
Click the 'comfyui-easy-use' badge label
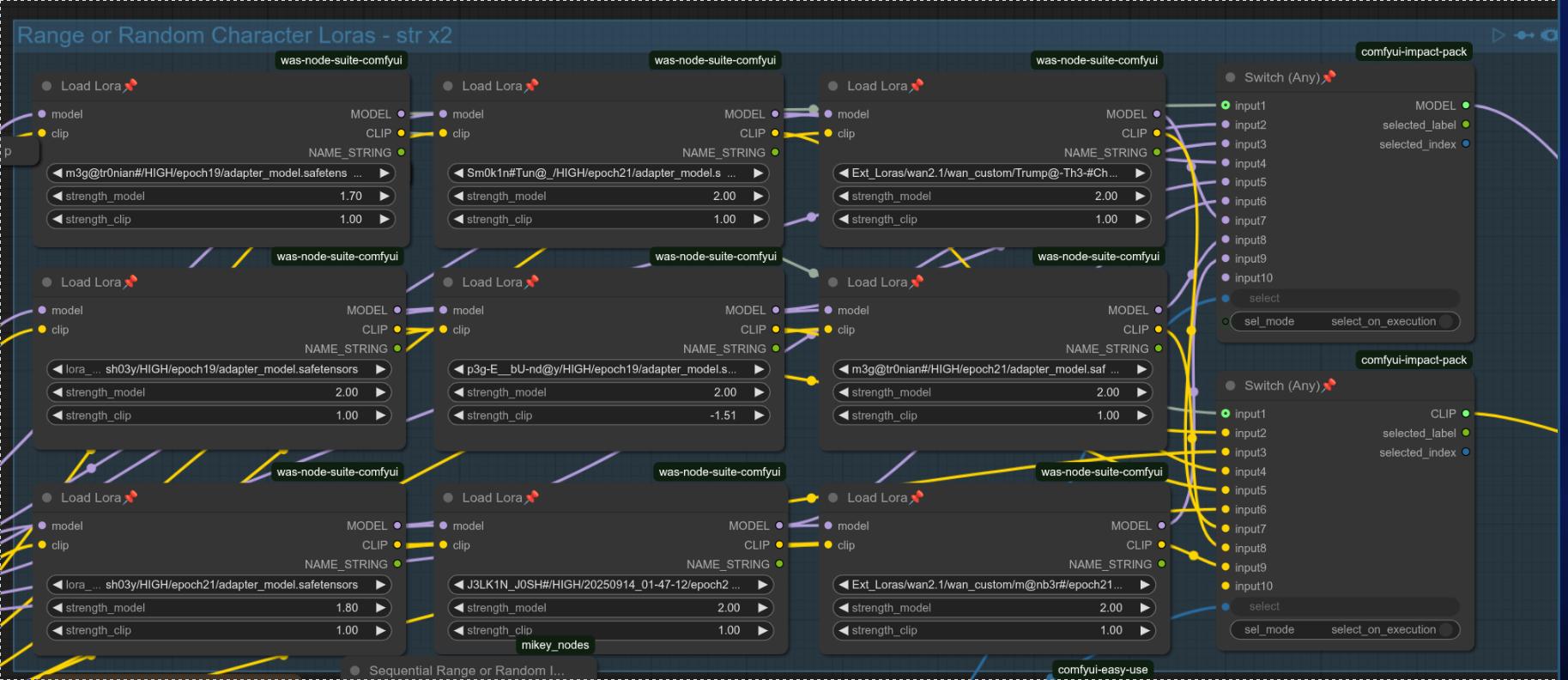[x=1103, y=670]
